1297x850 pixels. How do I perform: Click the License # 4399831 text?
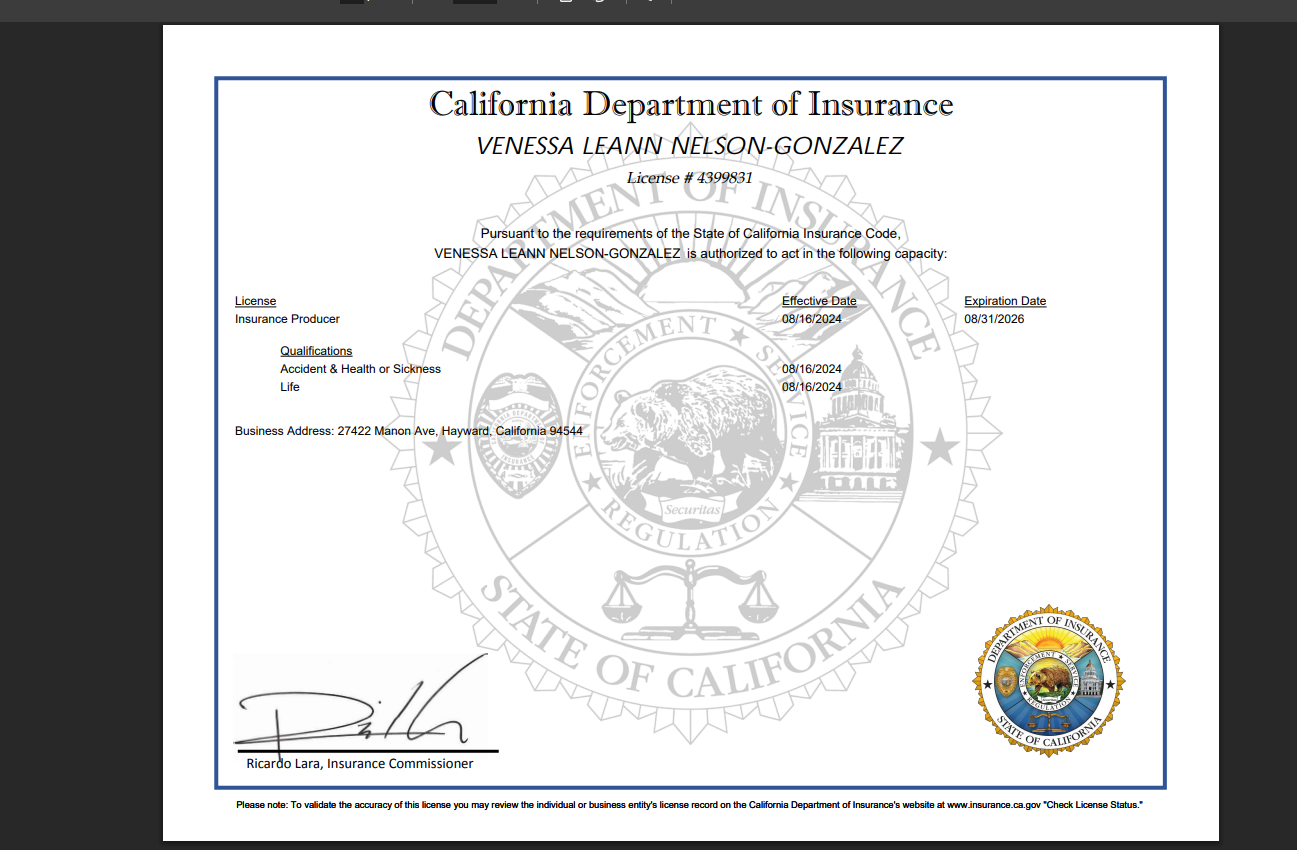tap(689, 178)
